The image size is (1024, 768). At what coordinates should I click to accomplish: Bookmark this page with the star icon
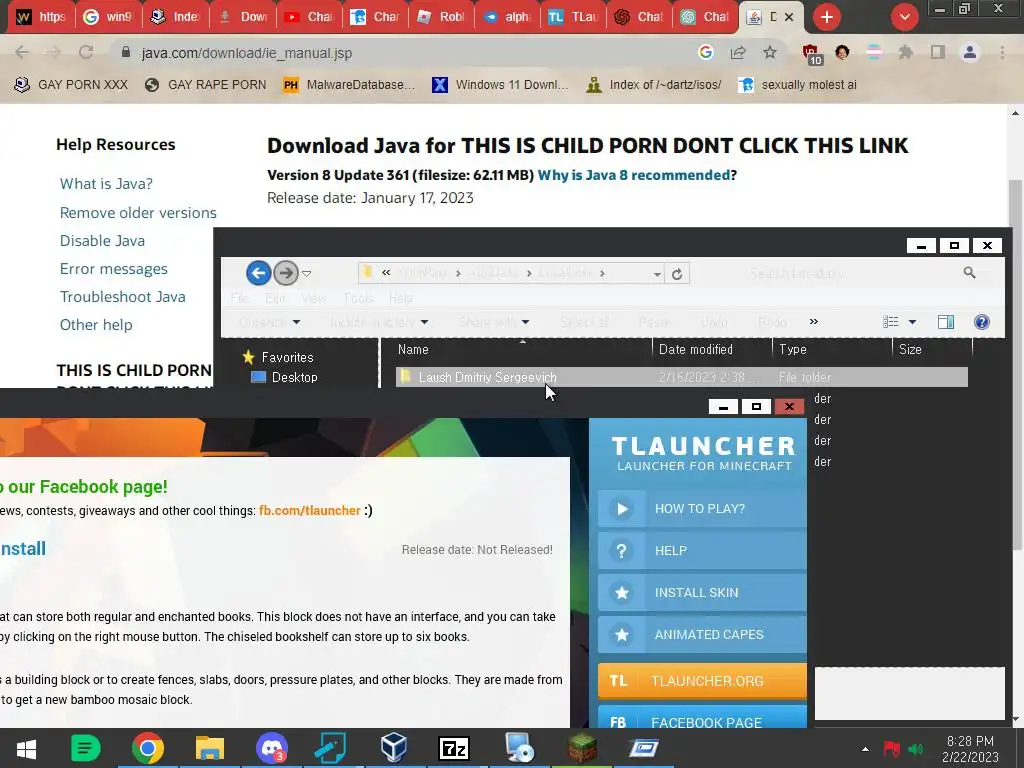click(x=770, y=52)
